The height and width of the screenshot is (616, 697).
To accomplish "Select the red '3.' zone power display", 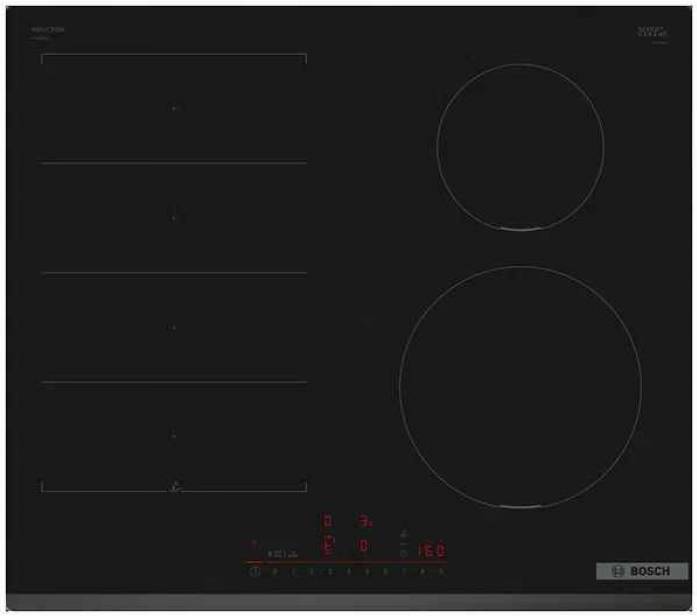I will coord(365,522).
